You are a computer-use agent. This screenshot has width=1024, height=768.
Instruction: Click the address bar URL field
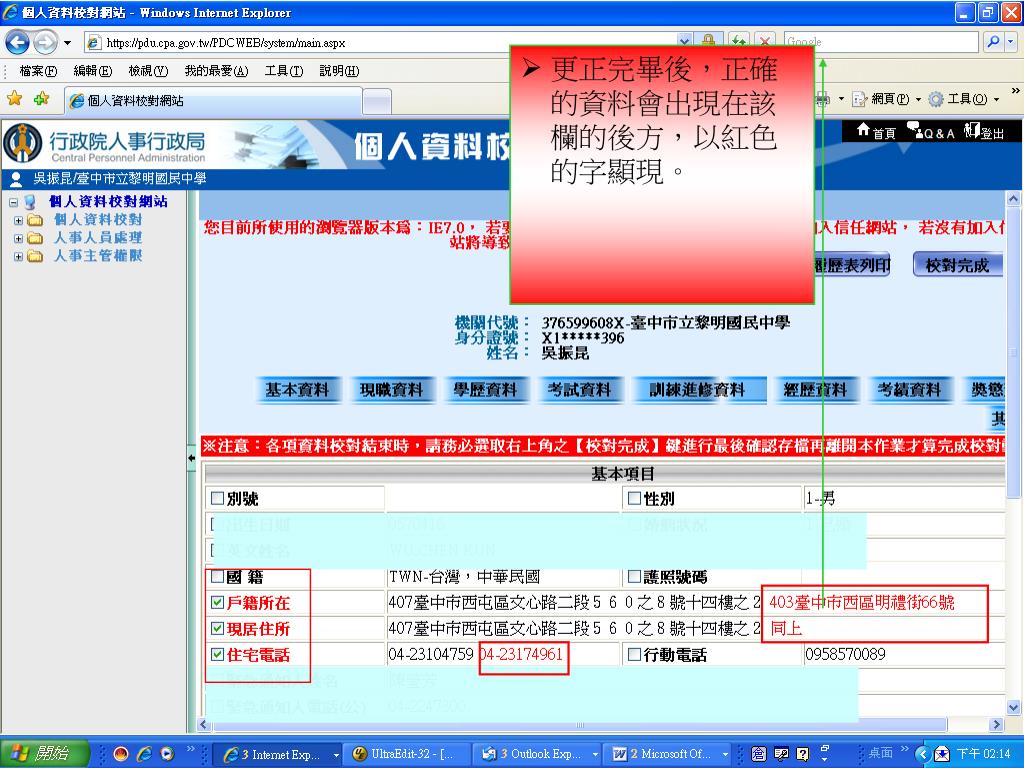tap(382, 43)
